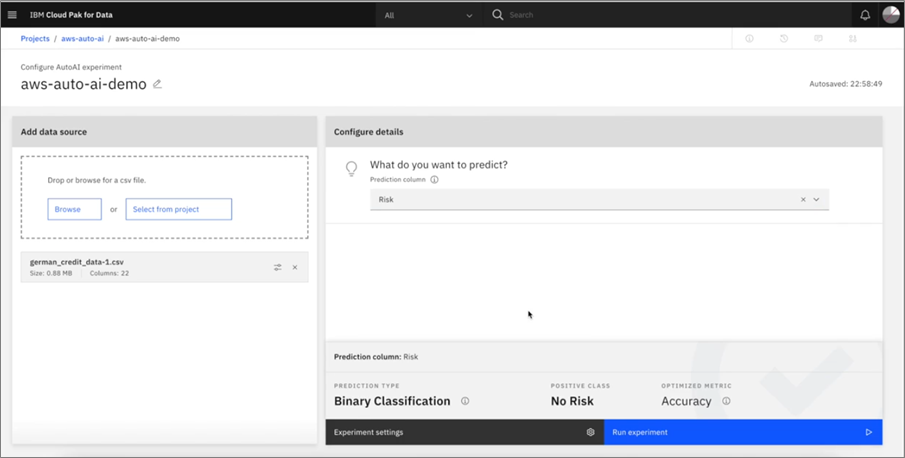Open the version history icon
905x458 pixels.
(x=784, y=39)
